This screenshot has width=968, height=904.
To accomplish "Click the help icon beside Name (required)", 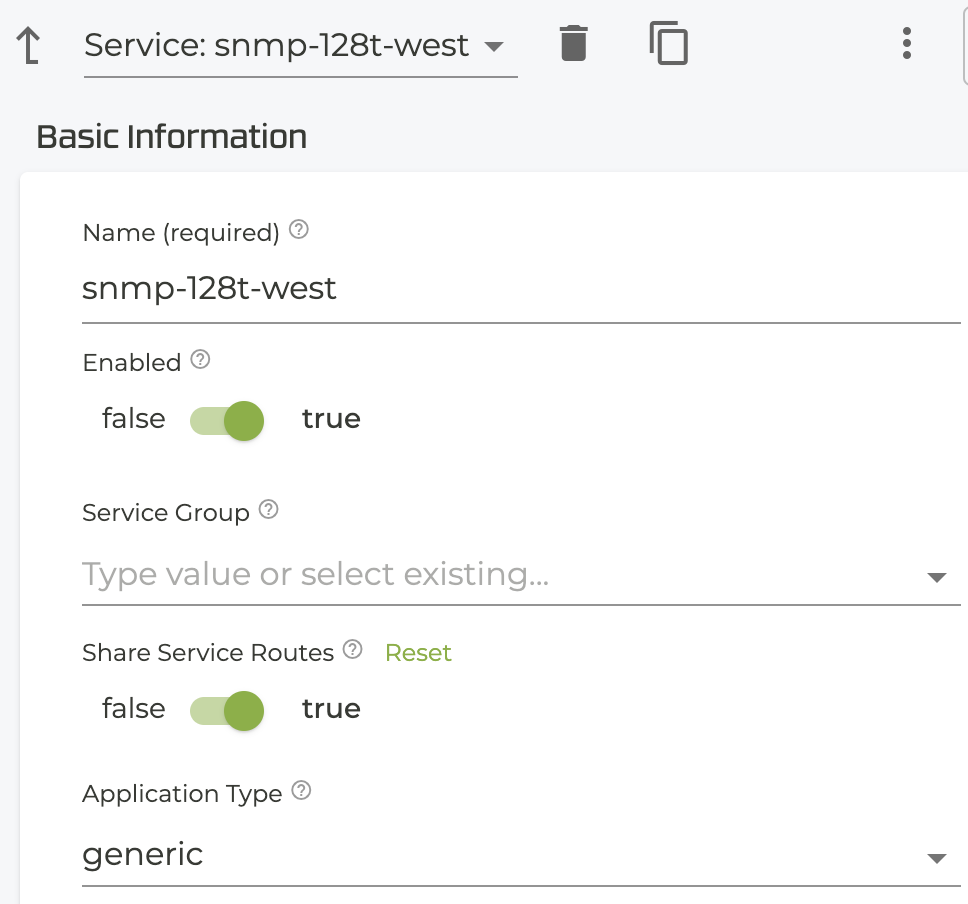I will pyautogui.click(x=298, y=231).
